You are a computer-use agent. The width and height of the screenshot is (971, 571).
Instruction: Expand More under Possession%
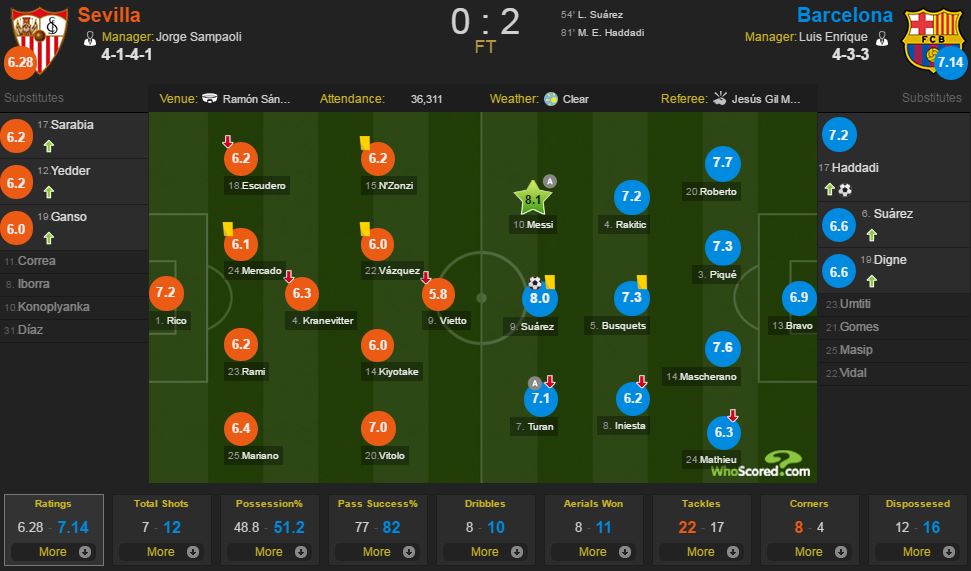(x=269, y=551)
